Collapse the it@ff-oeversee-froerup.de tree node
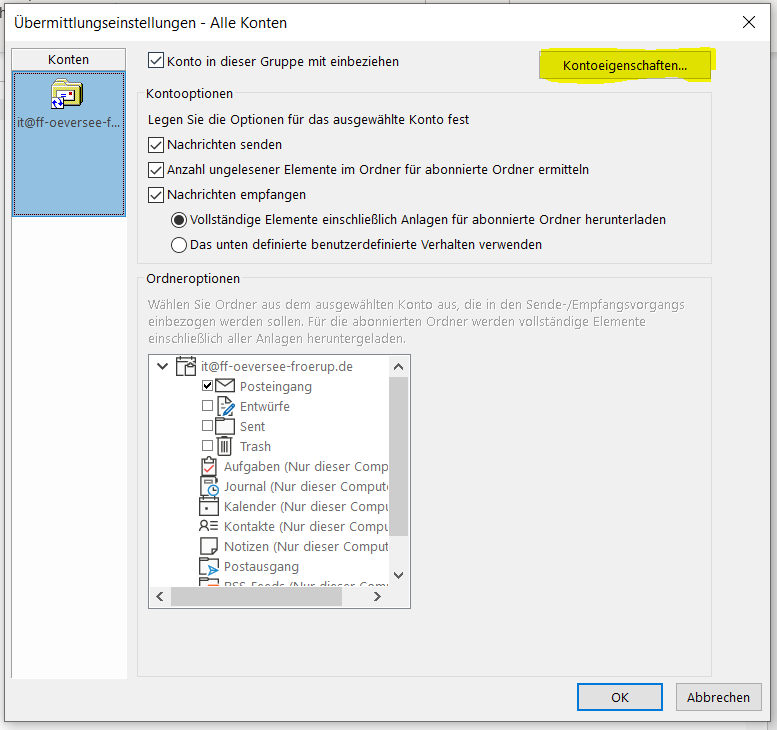The image size is (777, 730). (163, 367)
